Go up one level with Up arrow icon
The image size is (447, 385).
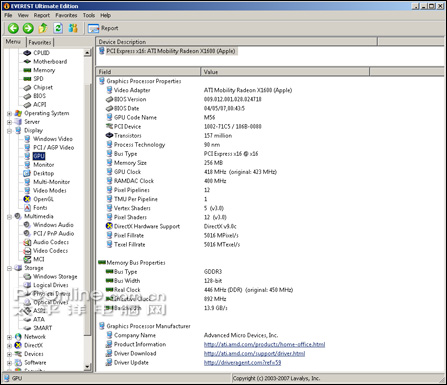tap(43, 28)
